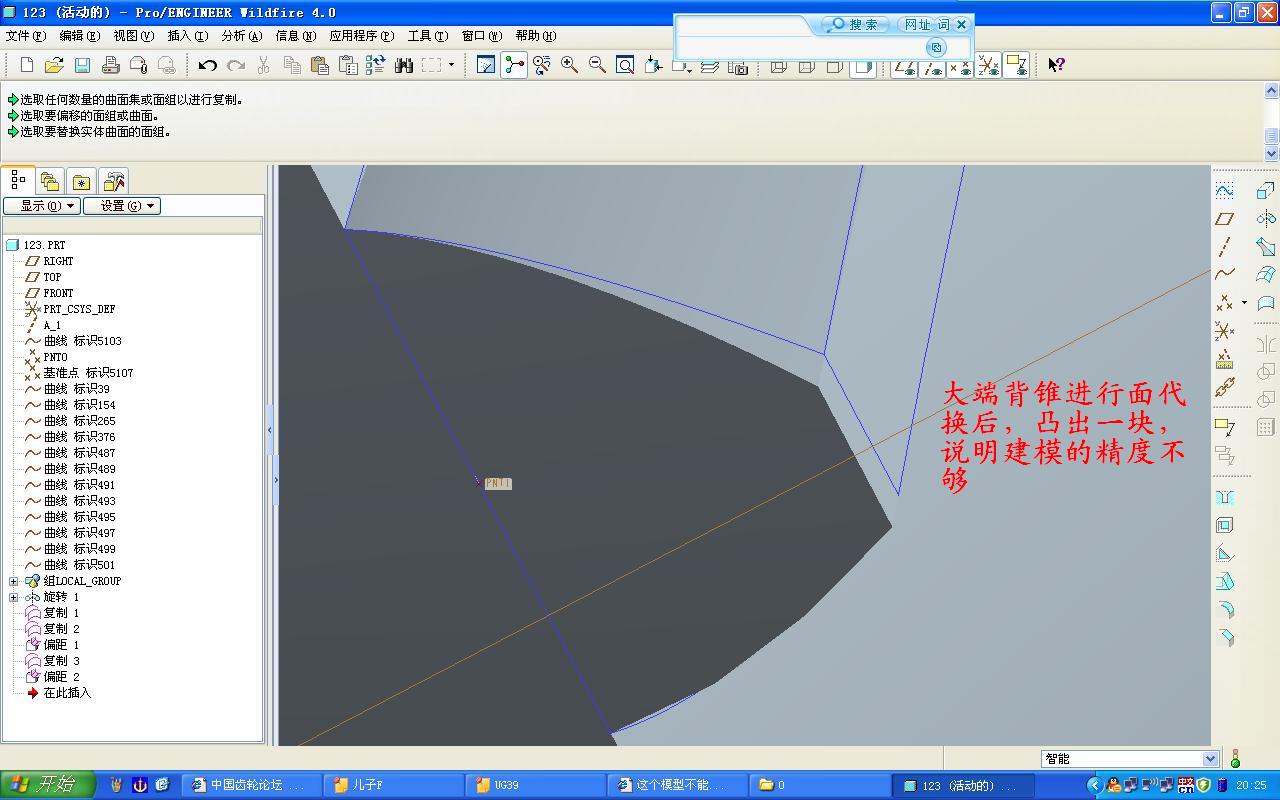Open the 设置 dropdown in model tree
Screen dimensions: 1280x800
(121, 206)
